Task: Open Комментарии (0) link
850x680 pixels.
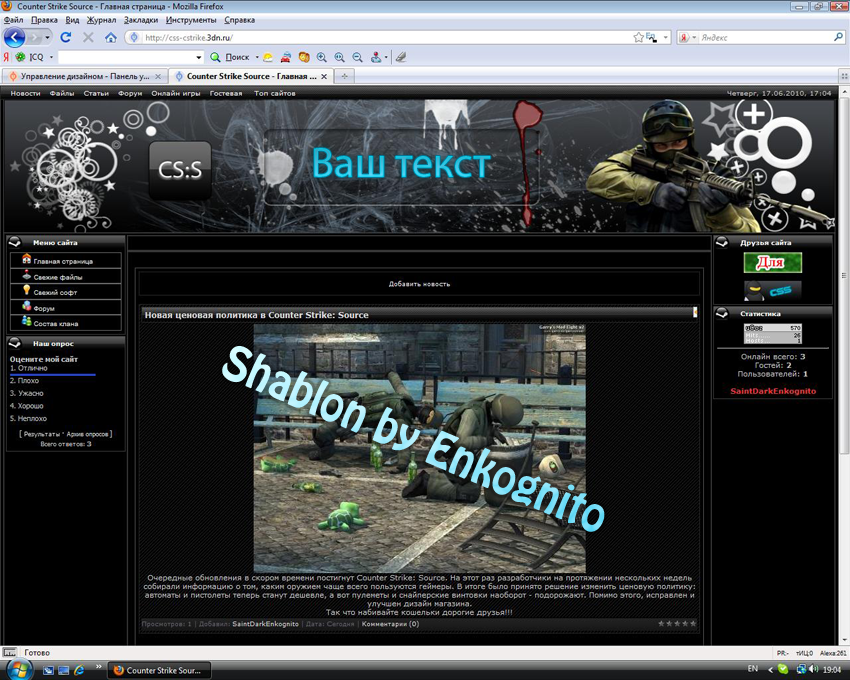Action: click(x=390, y=624)
